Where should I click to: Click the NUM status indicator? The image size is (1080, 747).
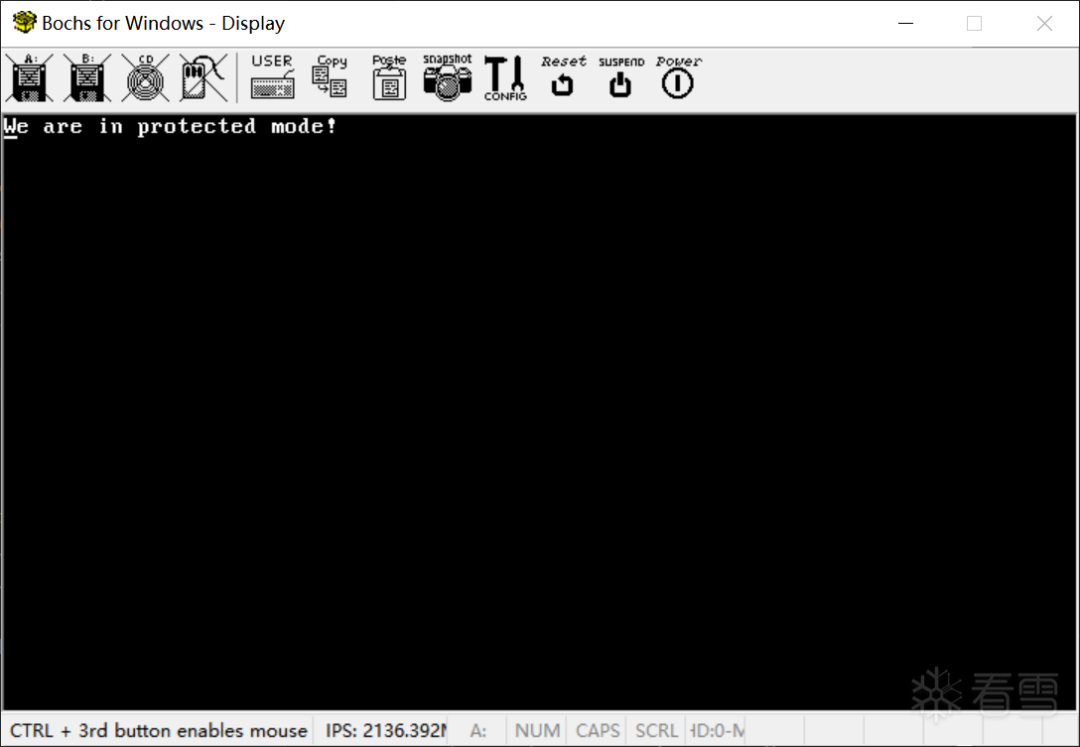pos(537,730)
